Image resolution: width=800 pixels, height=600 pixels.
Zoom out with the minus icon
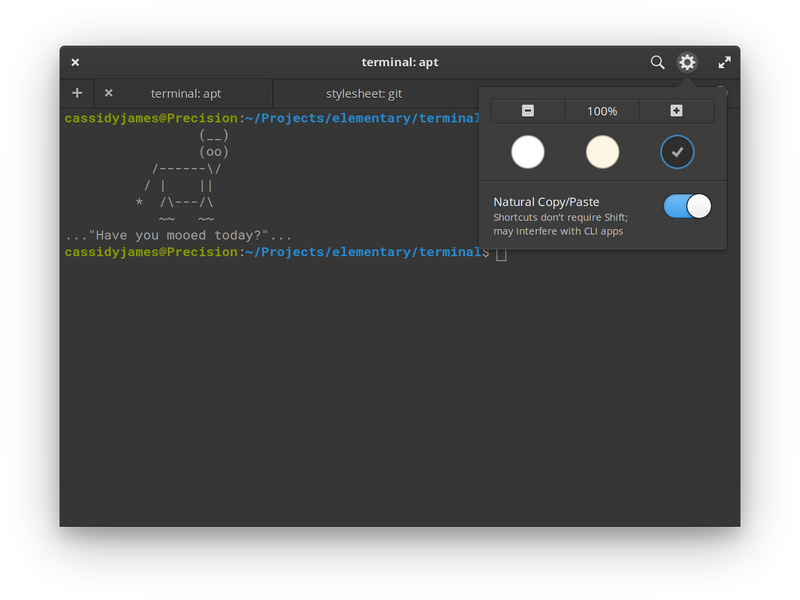pyautogui.click(x=528, y=111)
